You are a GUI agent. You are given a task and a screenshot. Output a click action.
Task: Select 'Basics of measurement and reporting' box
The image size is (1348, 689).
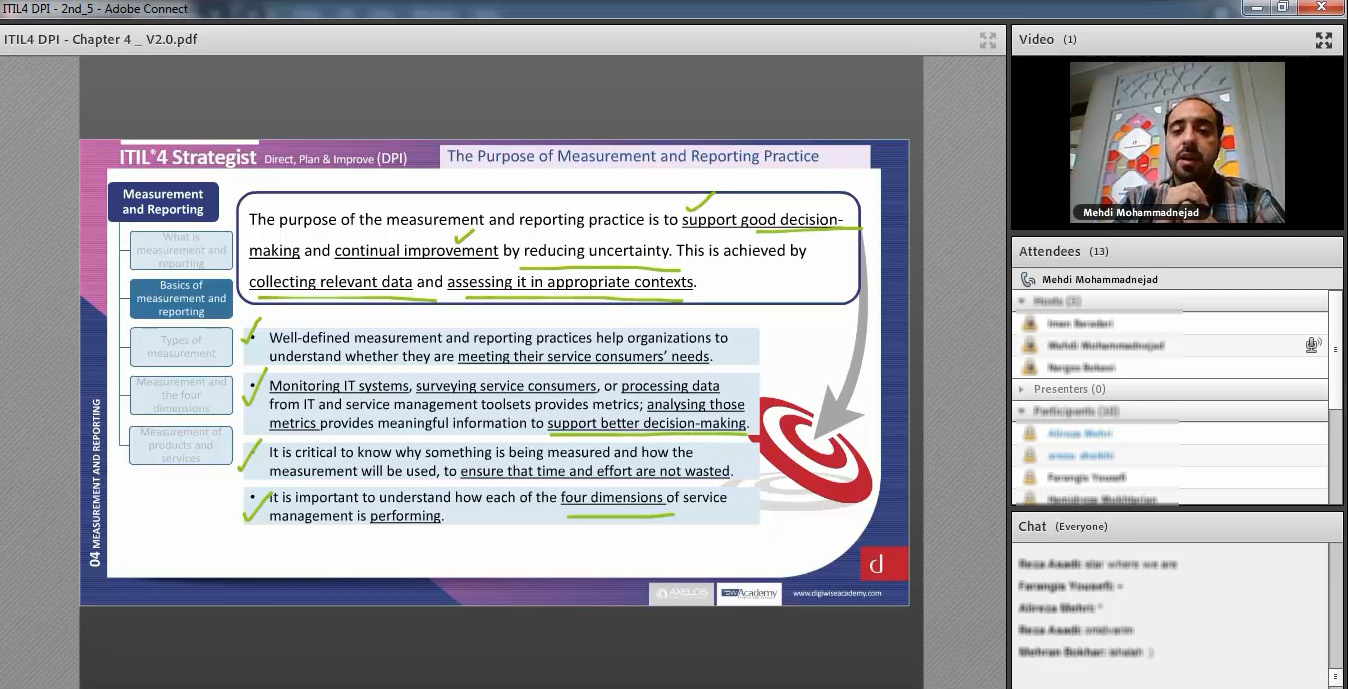tap(181, 298)
